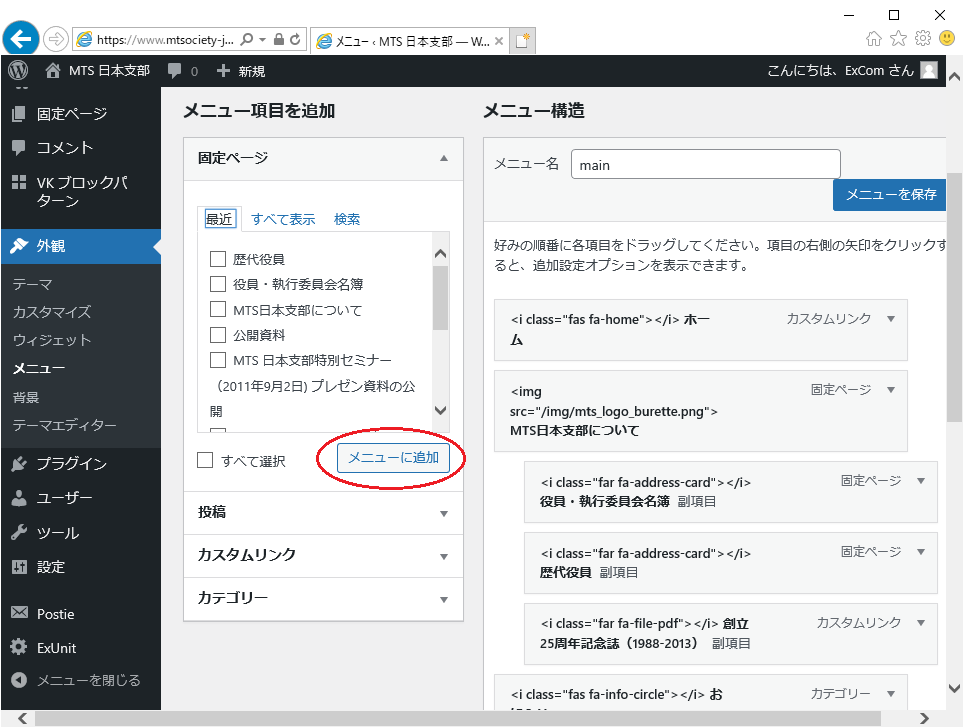Expand the カスタムリンク accordion section
This screenshot has width=964, height=728.
(323, 556)
